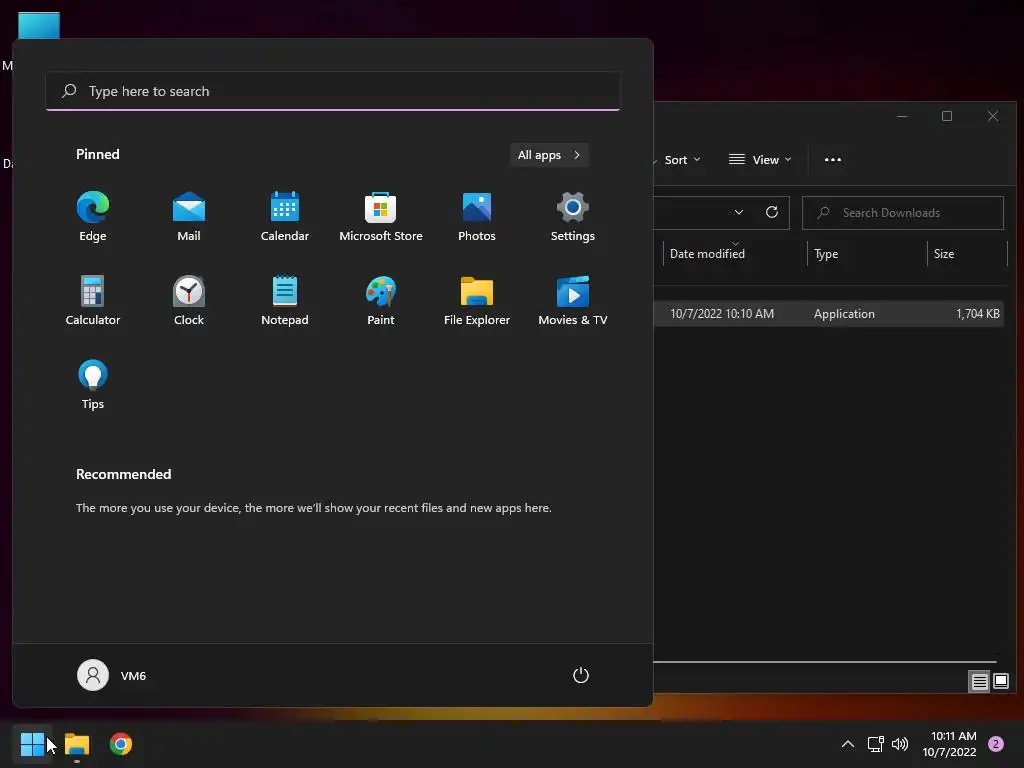Launch Movies & TV app
The width and height of the screenshot is (1024, 768).
point(573,300)
